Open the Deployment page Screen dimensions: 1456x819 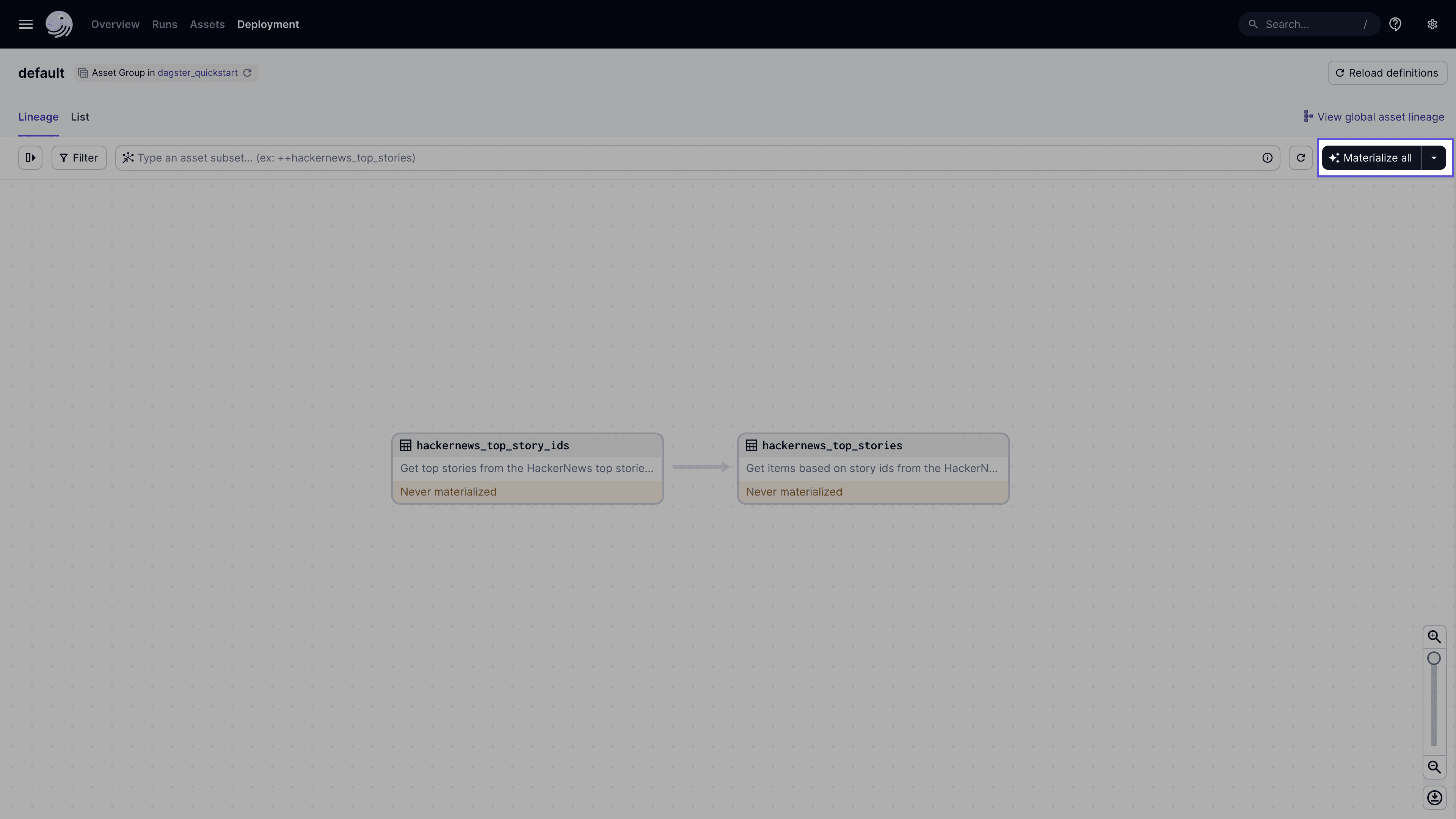click(x=268, y=24)
